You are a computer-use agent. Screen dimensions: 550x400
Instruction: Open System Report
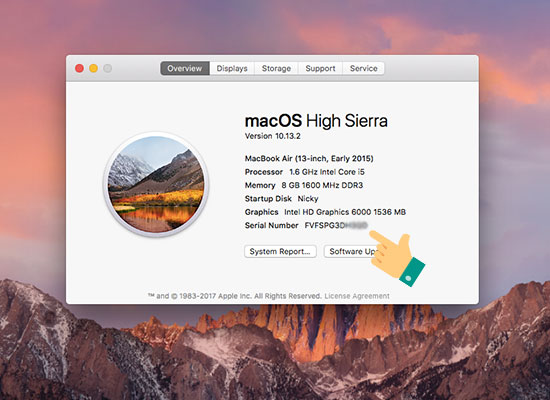[280, 252]
